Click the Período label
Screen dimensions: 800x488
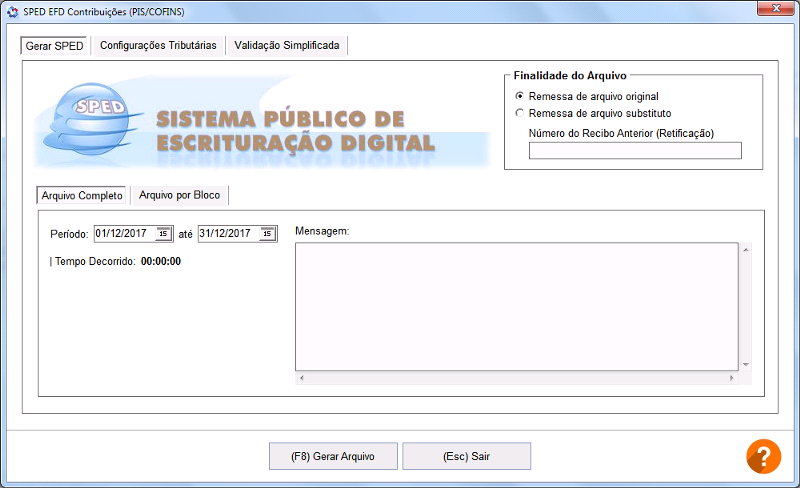[x=69, y=234]
